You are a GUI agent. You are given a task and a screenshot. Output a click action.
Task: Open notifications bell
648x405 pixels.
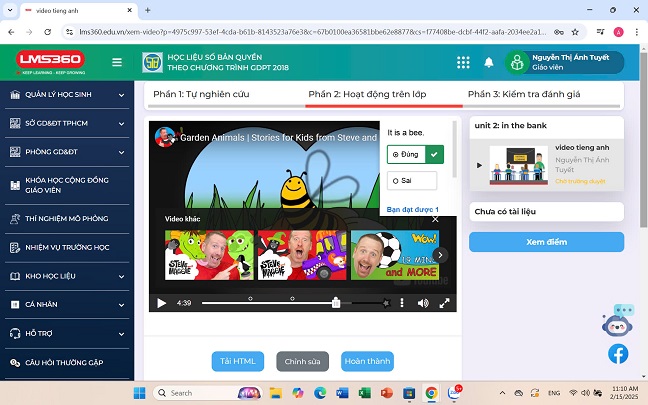488,62
